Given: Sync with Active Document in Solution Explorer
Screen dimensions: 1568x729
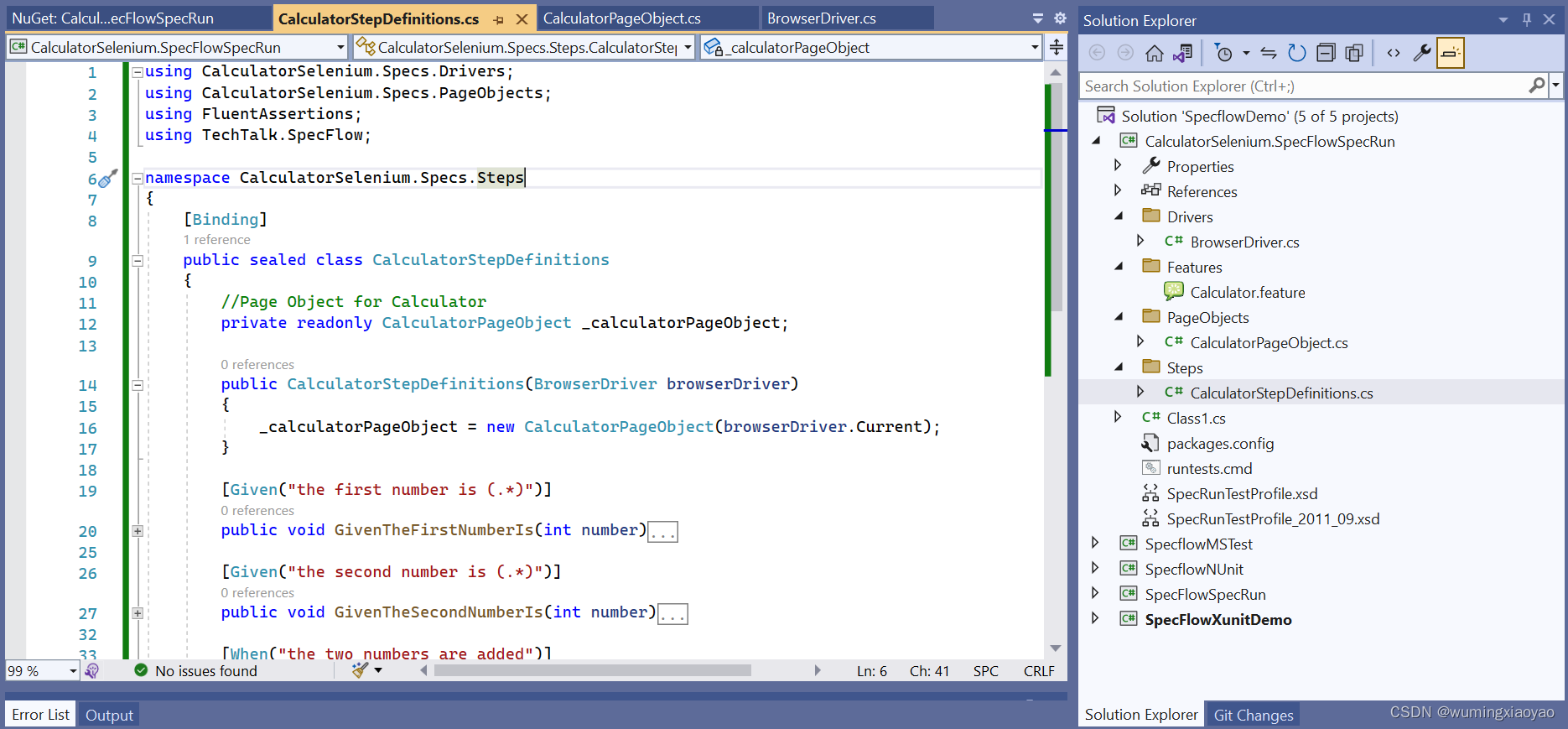Looking at the screenshot, I should pyautogui.click(x=1269, y=54).
